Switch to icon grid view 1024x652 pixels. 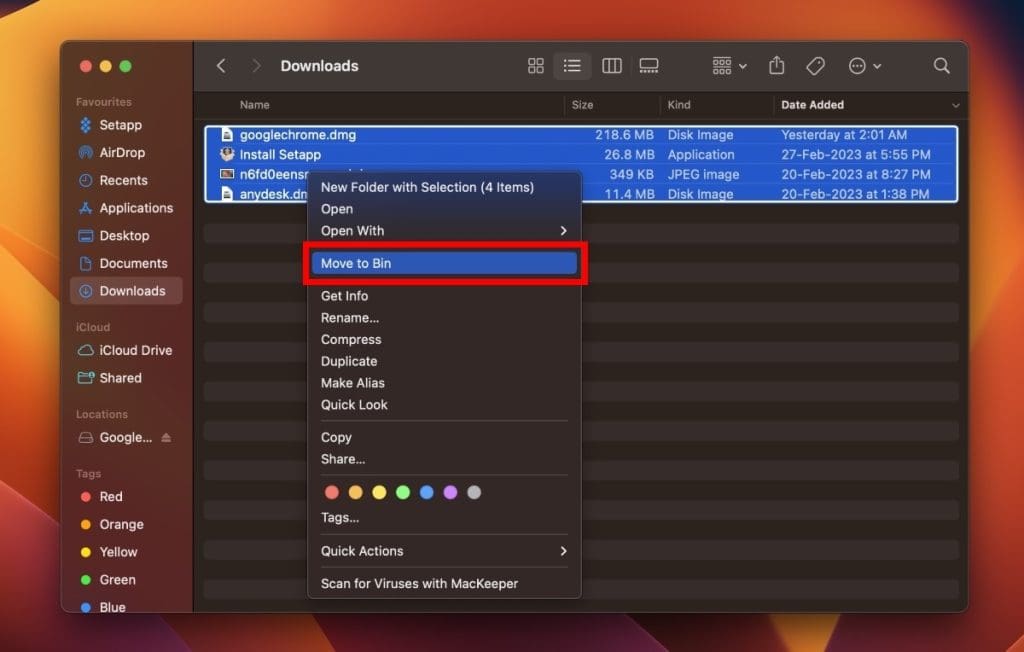coord(536,66)
